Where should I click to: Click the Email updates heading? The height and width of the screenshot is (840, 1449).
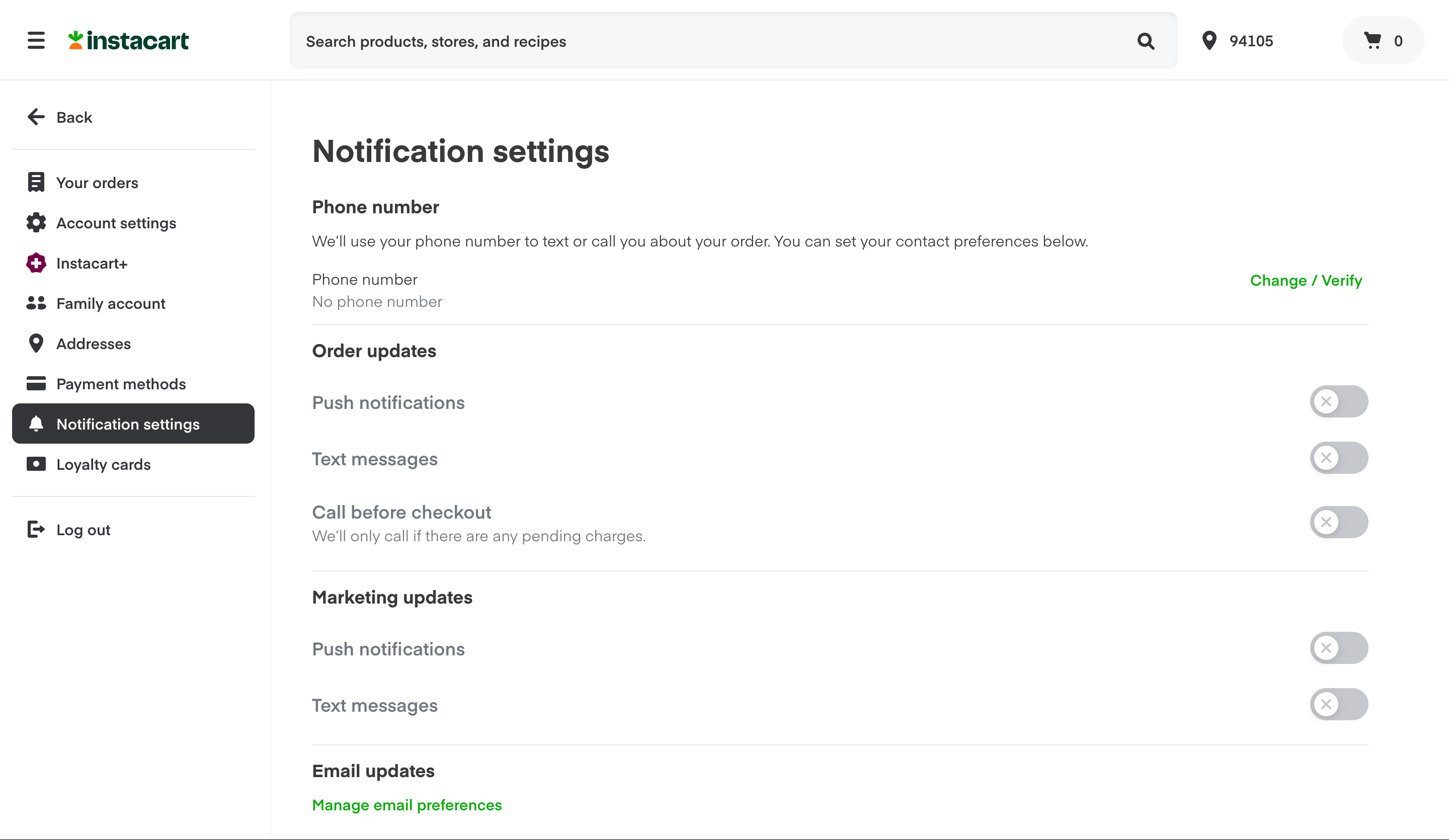coord(373,771)
